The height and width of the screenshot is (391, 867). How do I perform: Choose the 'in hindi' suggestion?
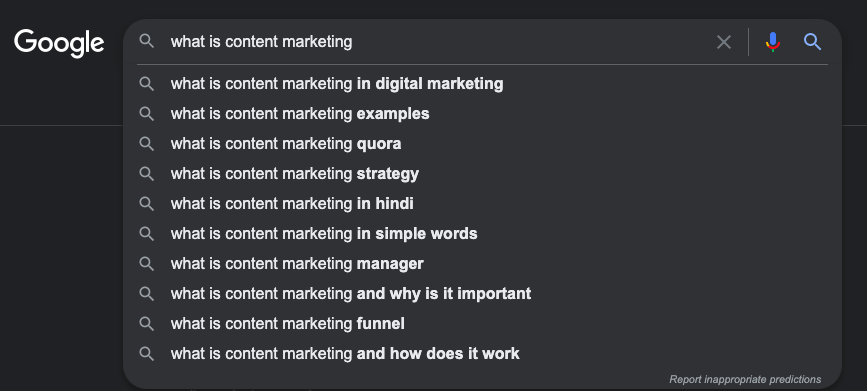482,204
